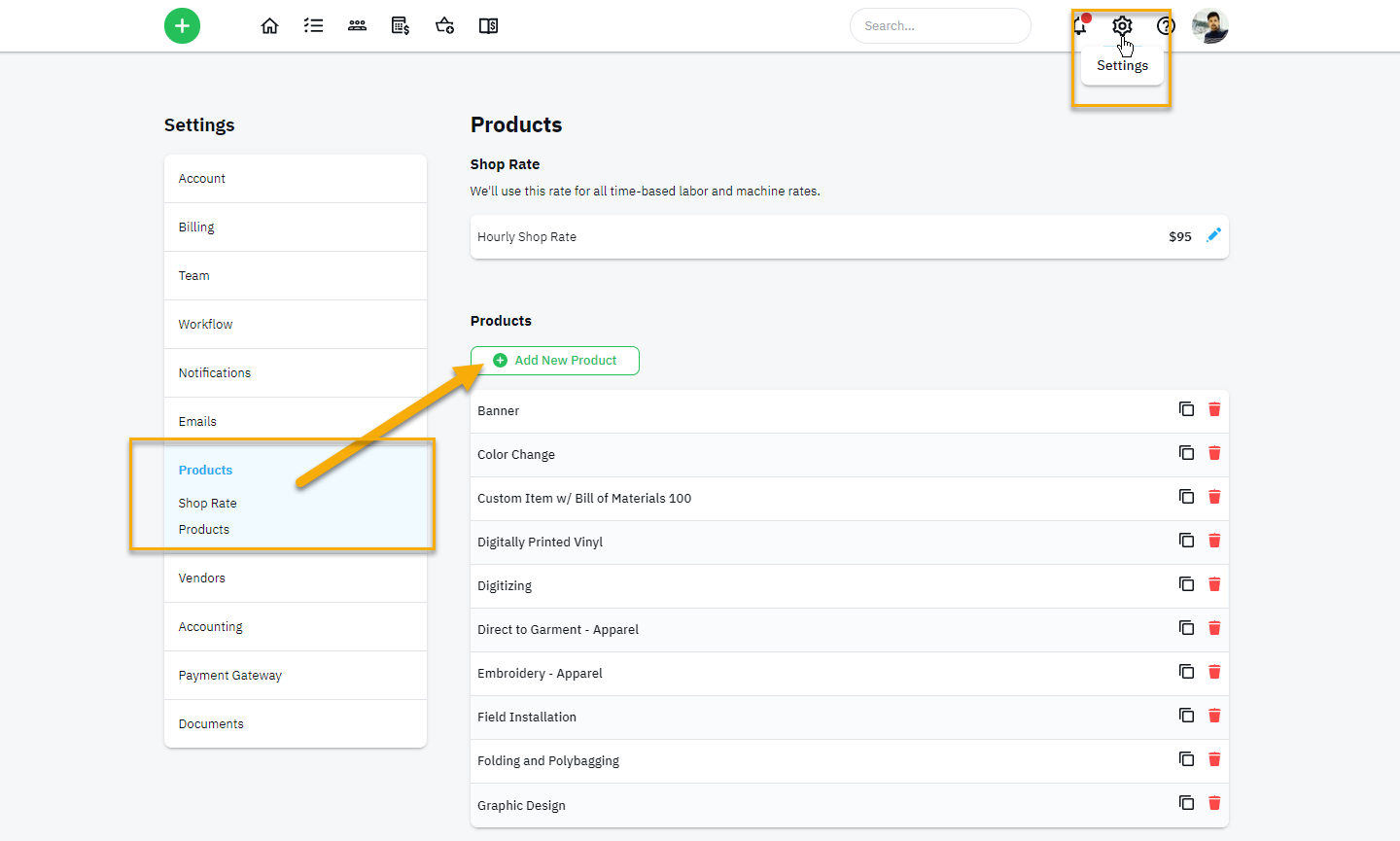This screenshot has width=1400, height=841.
Task: Delete Embroidery - Apparel product
Action: tap(1214, 672)
